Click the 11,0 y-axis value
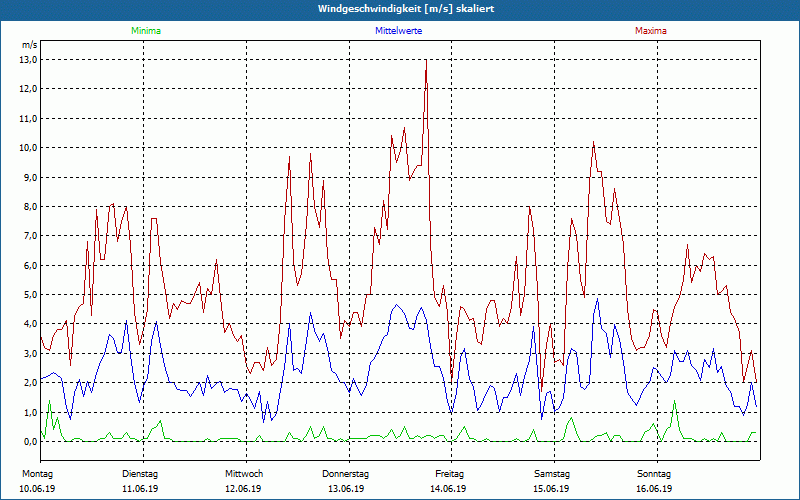This screenshot has height=500, width=800. [29, 118]
